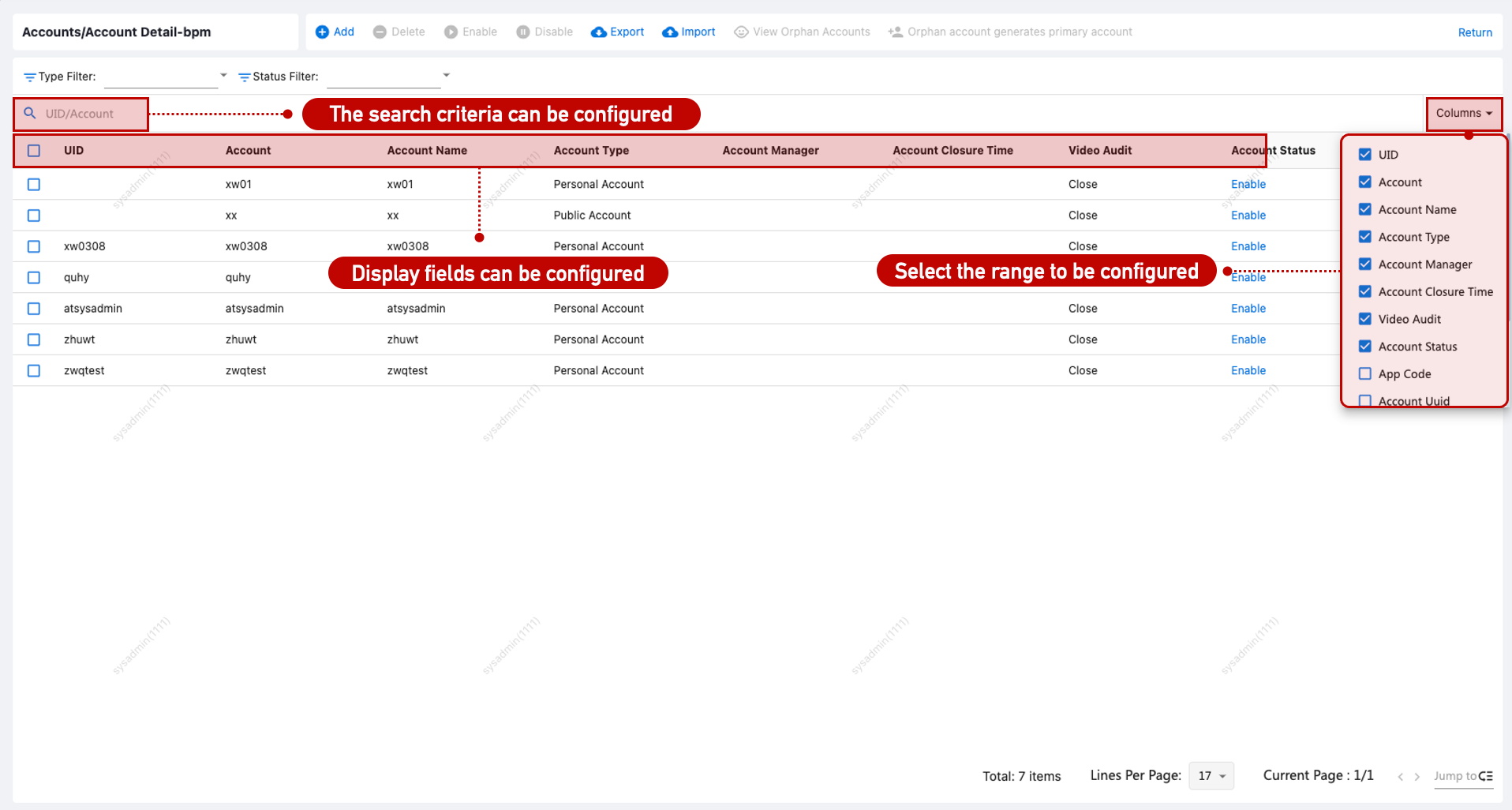Select the checkbox next to zhuwt row
The image size is (1512, 810).
[x=34, y=339]
